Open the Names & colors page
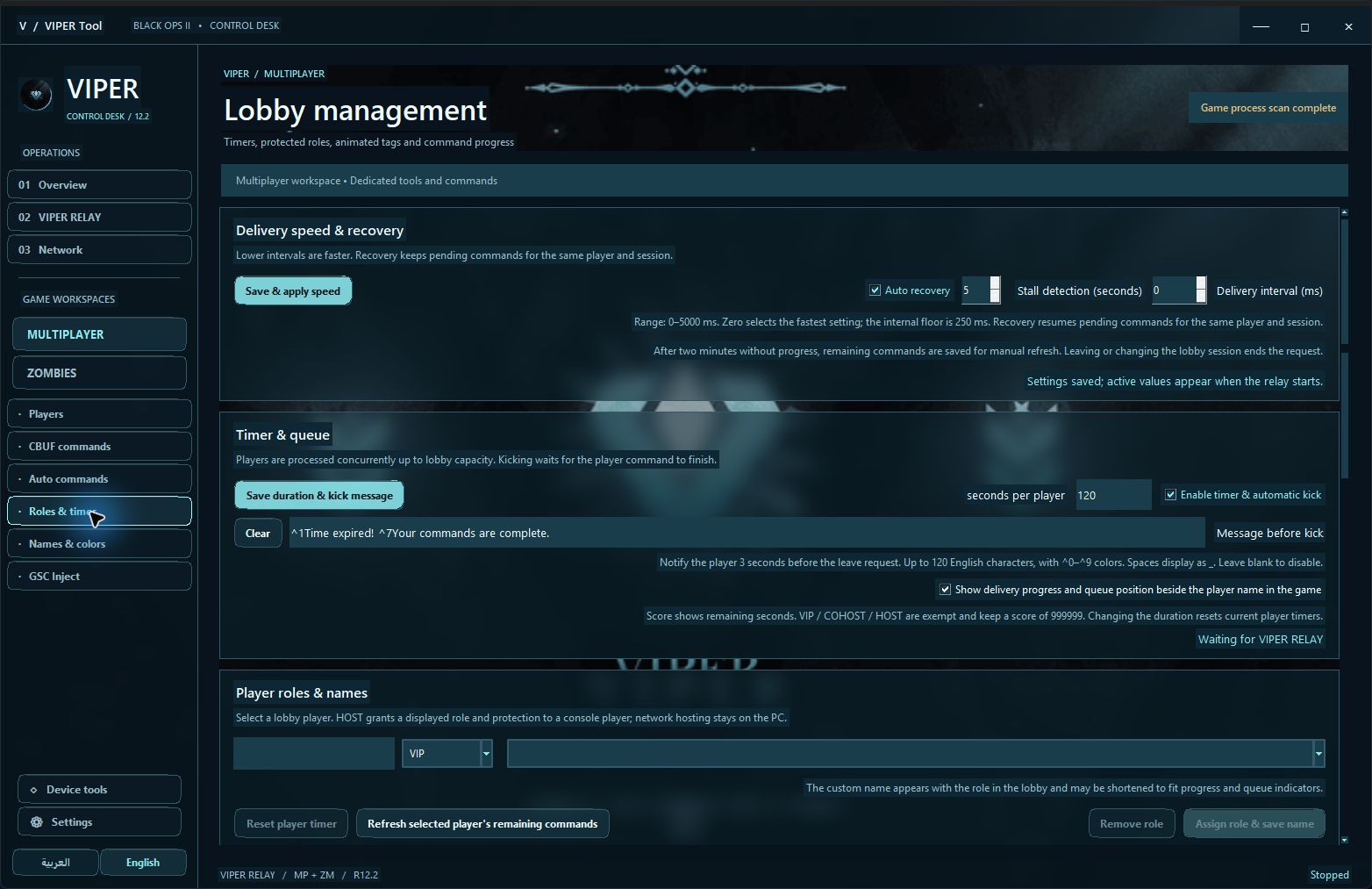 (99, 544)
